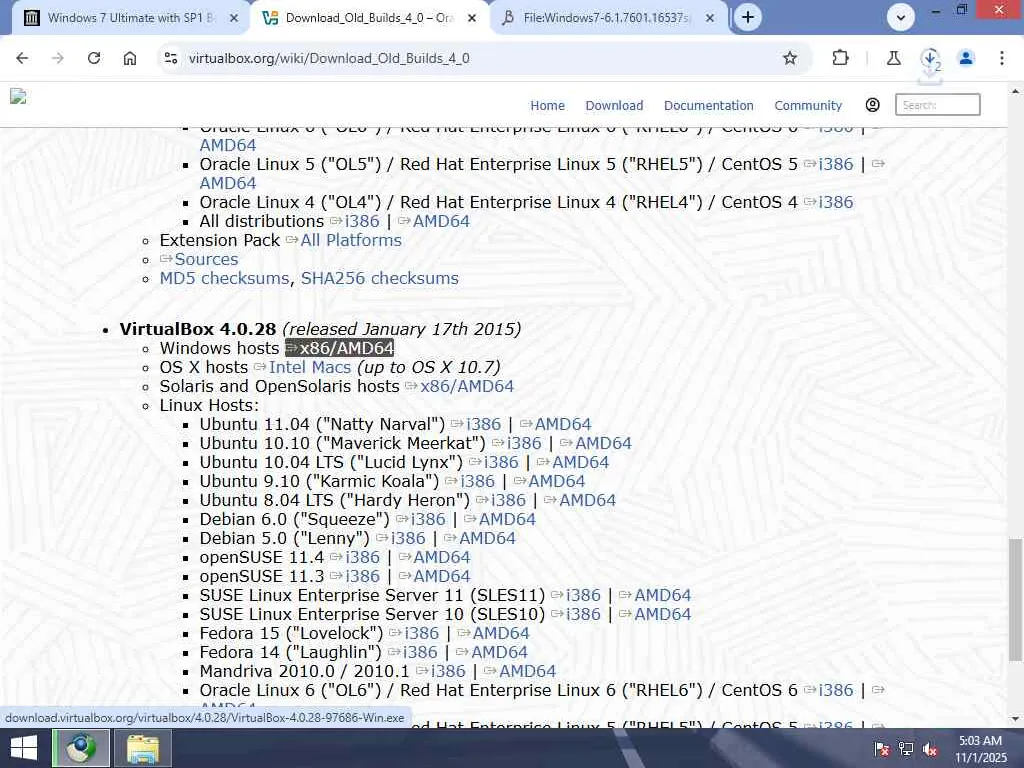This screenshot has height=768, width=1024.
Task: Close the File:Windows7-6.1.7601 tab
Action: [710, 18]
